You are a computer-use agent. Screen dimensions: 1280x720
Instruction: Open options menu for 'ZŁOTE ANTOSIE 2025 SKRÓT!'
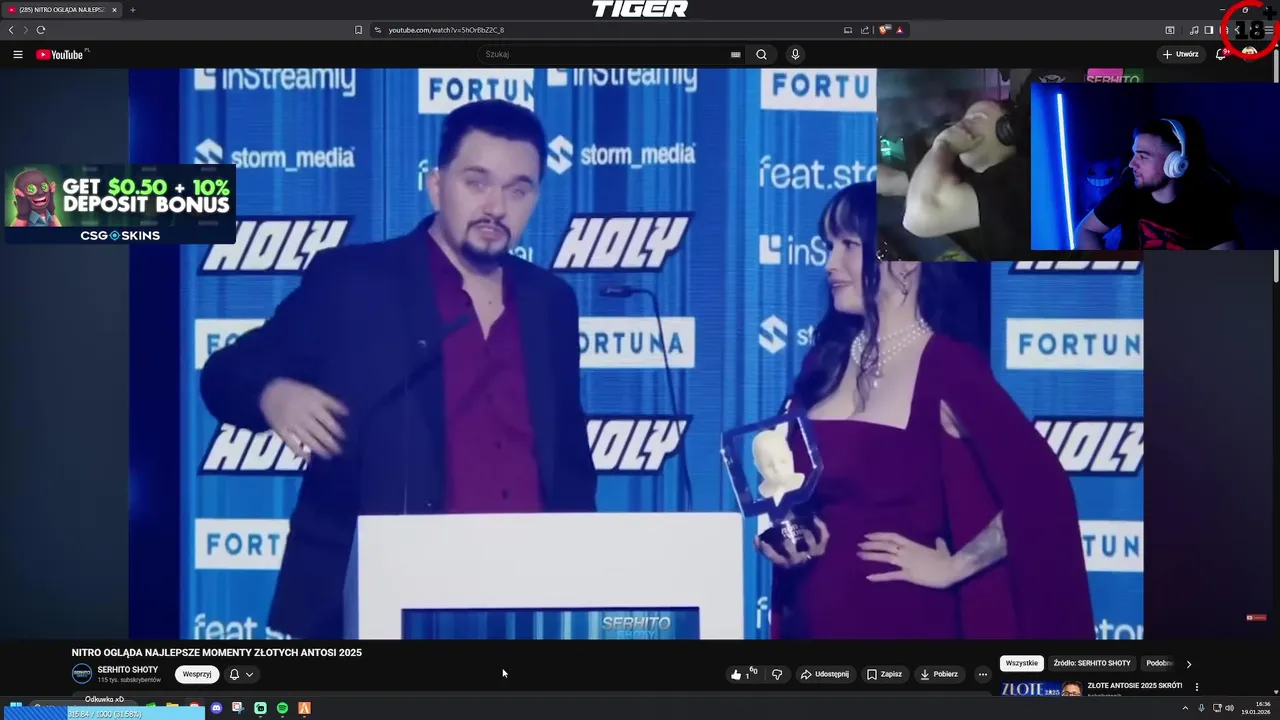tap(1196, 687)
